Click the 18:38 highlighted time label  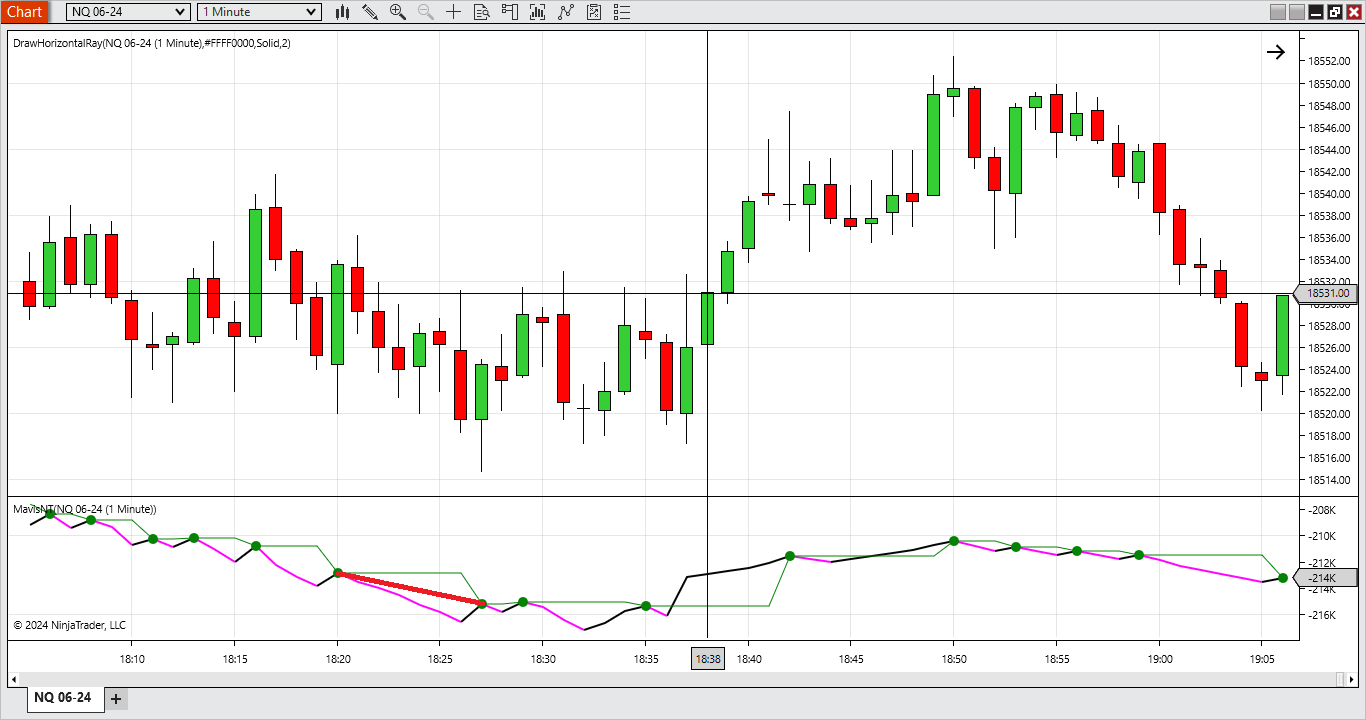pyautogui.click(x=708, y=659)
